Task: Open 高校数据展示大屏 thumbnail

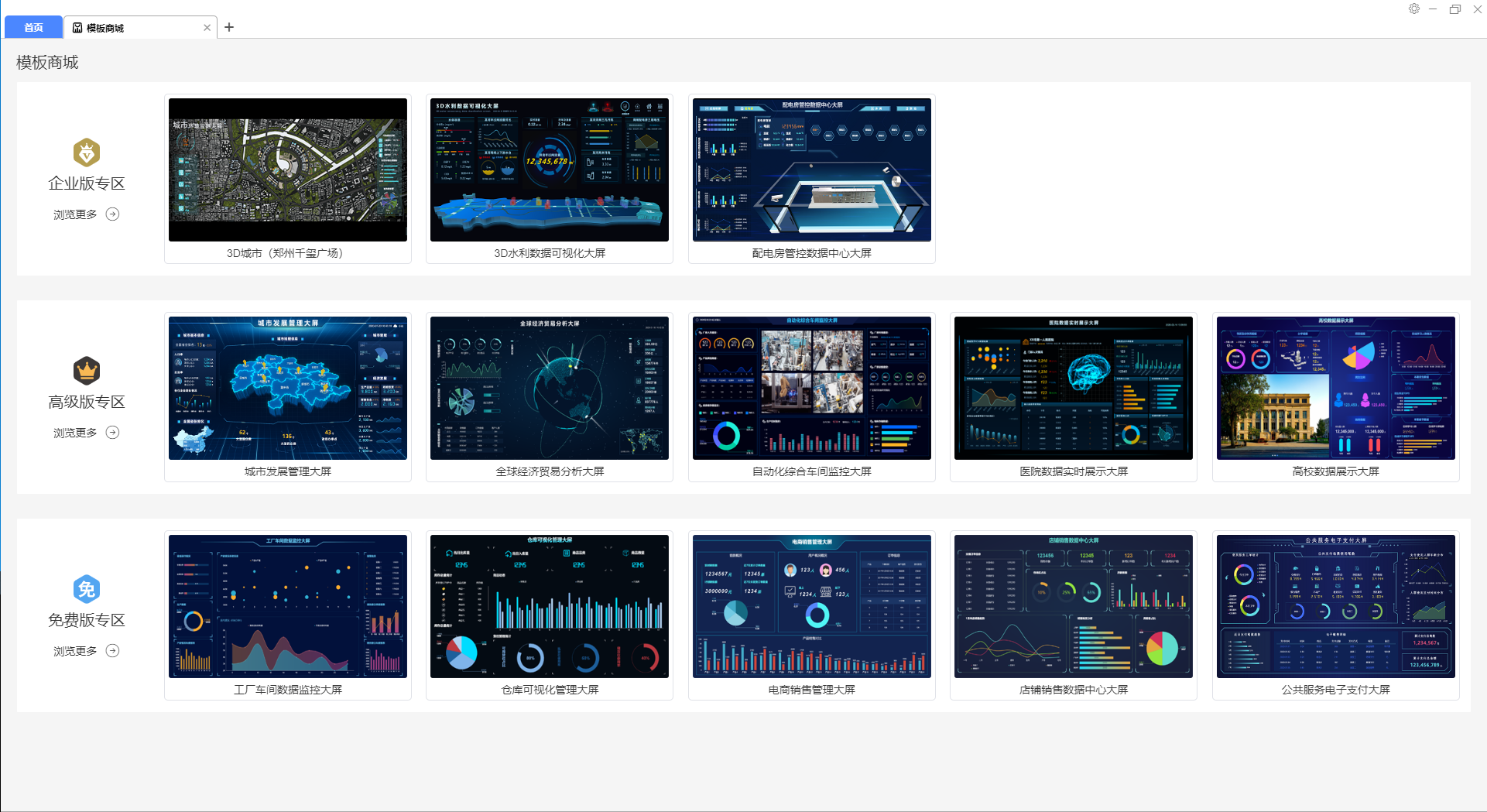Action: click(1336, 388)
